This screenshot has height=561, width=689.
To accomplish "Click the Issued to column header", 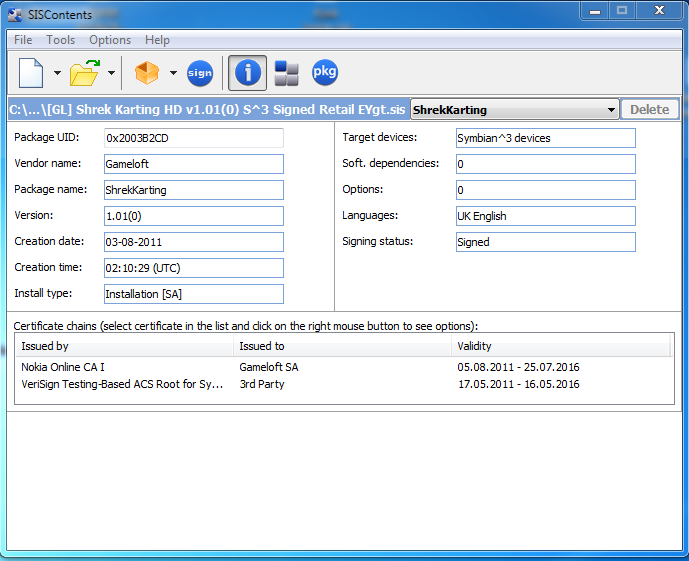I will click(342, 346).
